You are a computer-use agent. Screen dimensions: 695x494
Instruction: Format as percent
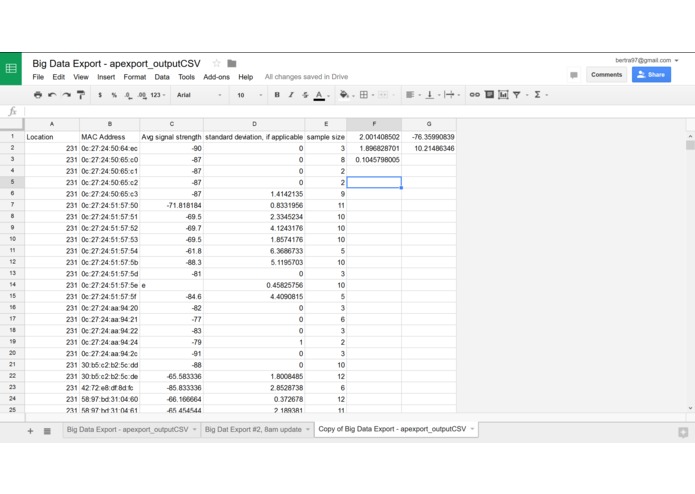114,95
